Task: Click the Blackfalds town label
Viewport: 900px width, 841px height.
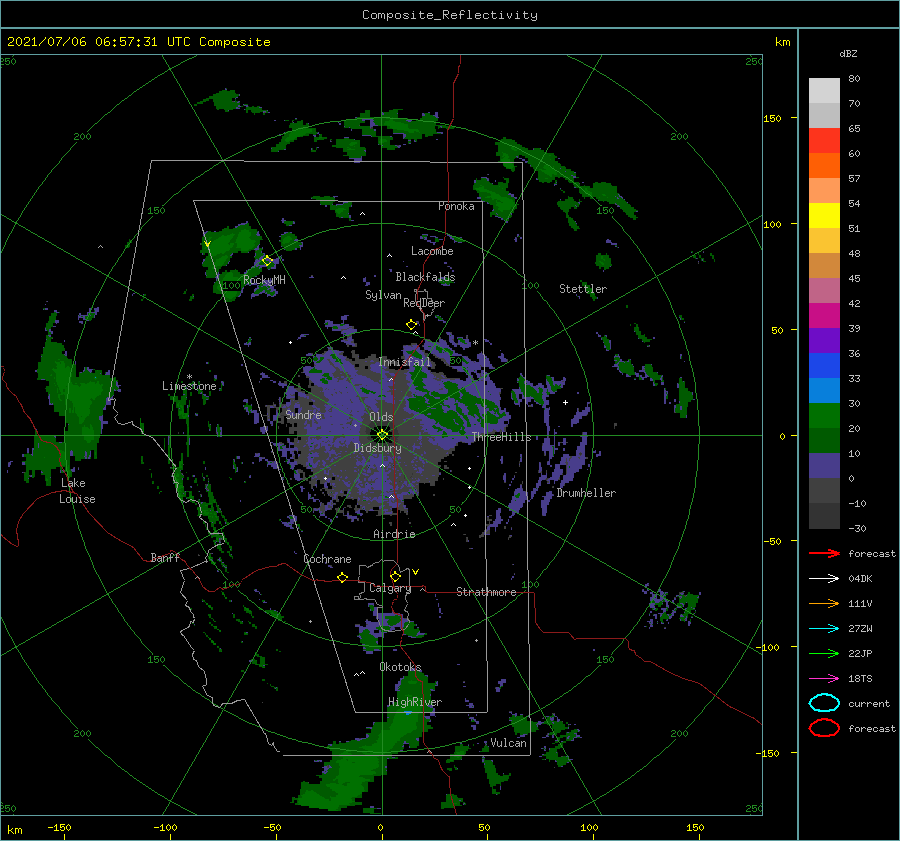Action: tap(425, 277)
